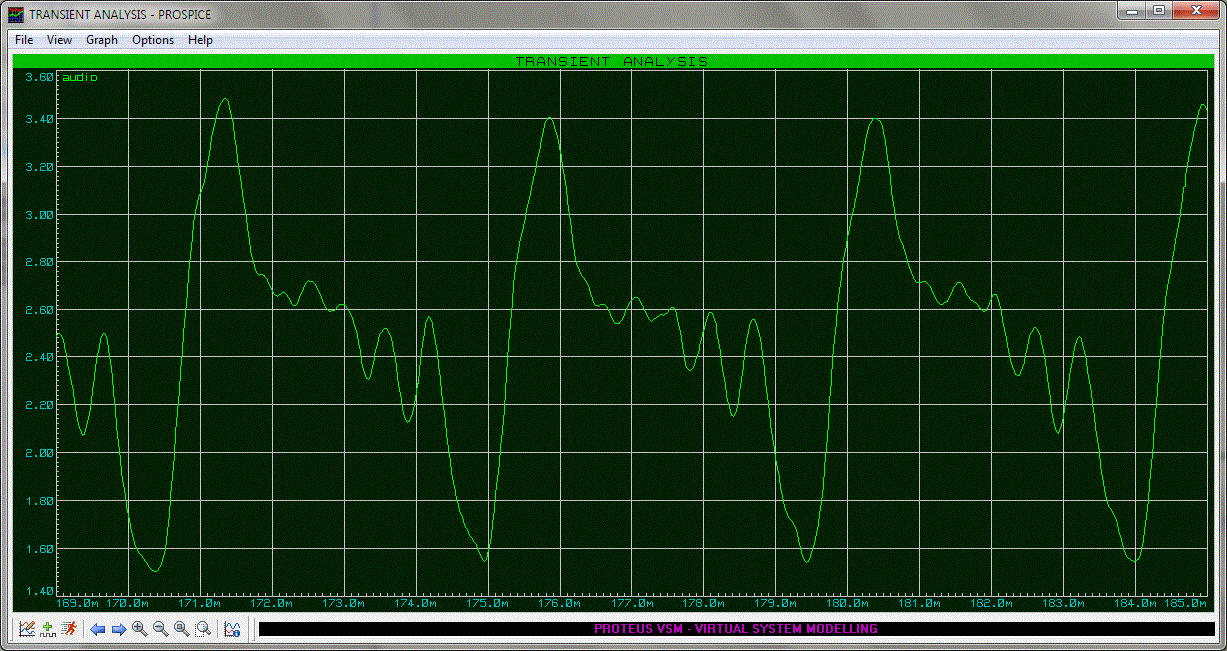The width and height of the screenshot is (1227, 651).
Task: Click the TRANSIENT ANALYSIS graph title bar
Action: [611, 61]
